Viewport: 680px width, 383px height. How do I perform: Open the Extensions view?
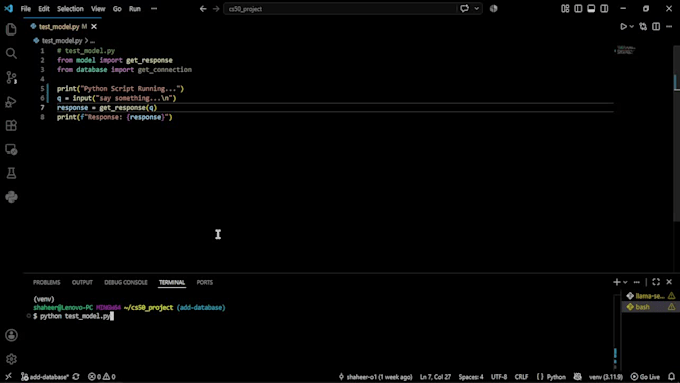click(11, 126)
